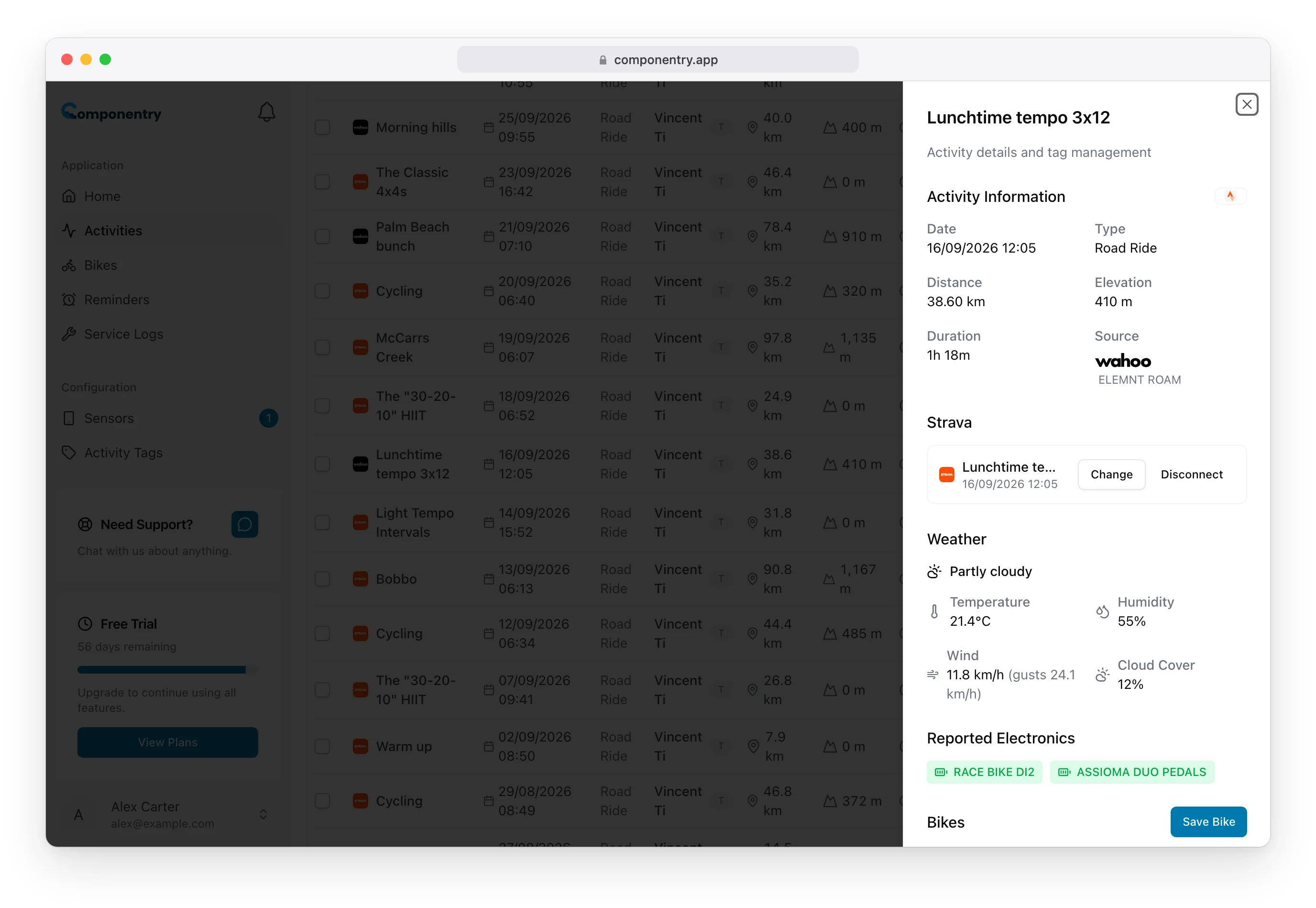Click the Strava source icon for Warm up
Screen dimensions: 1316x908
[361, 746]
